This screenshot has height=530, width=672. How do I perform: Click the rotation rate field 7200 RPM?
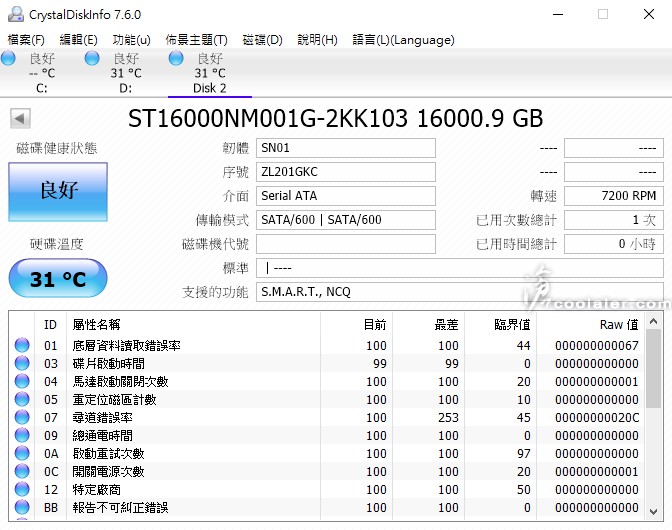click(614, 196)
